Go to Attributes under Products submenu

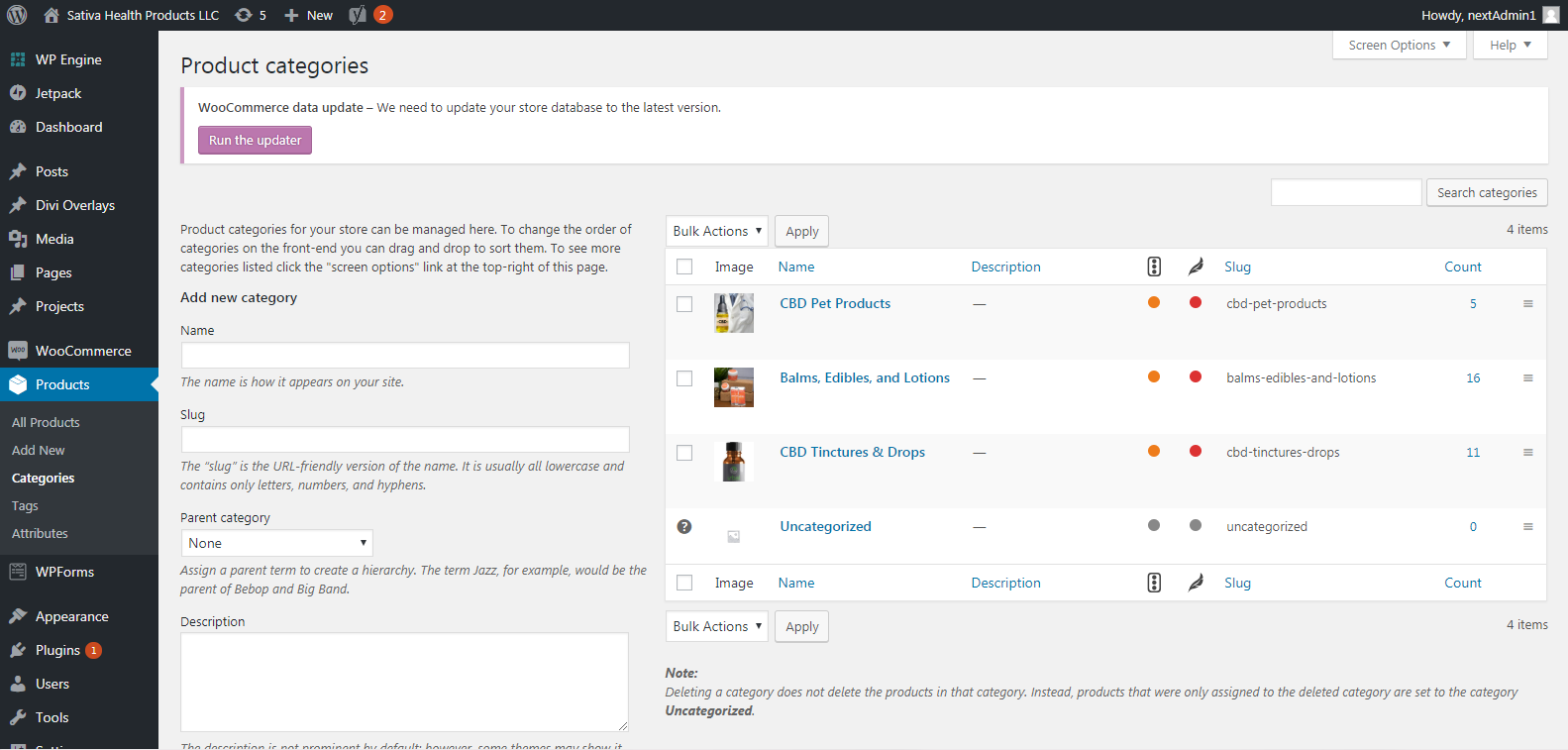click(x=40, y=533)
